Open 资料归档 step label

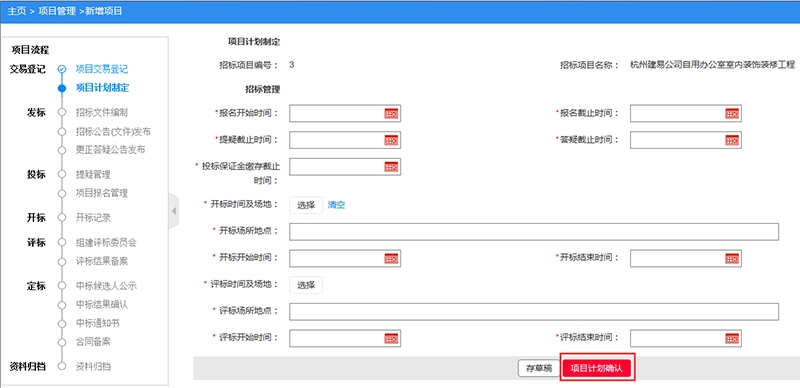tap(93, 366)
